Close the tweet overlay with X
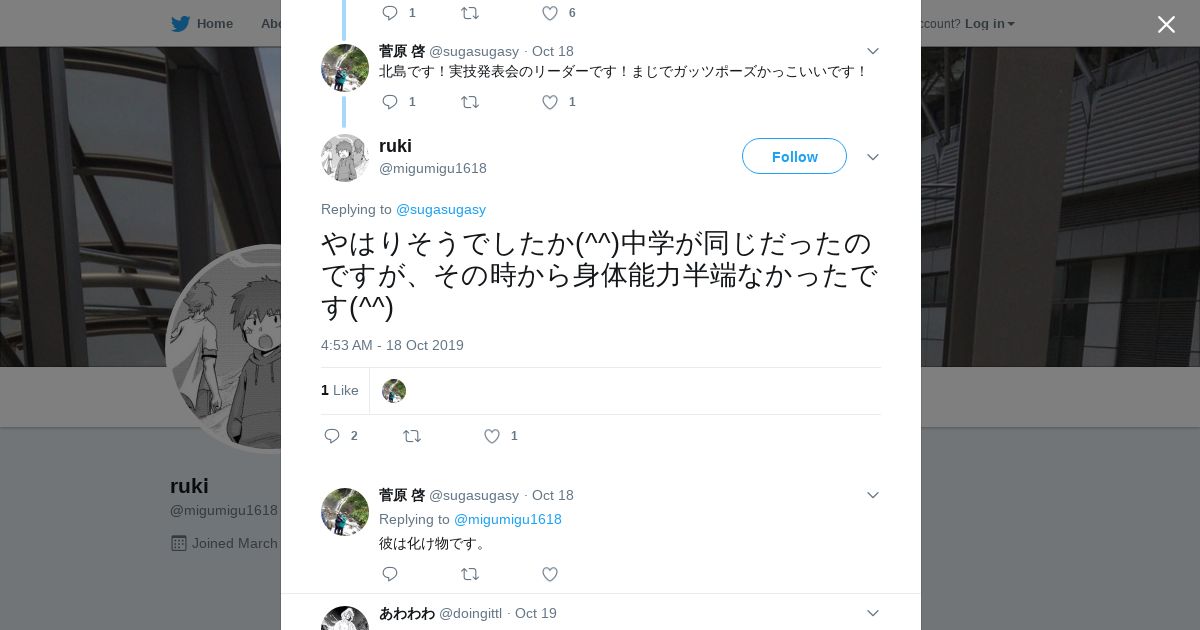Screen dimensions: 1200x630 (1166, 24)
